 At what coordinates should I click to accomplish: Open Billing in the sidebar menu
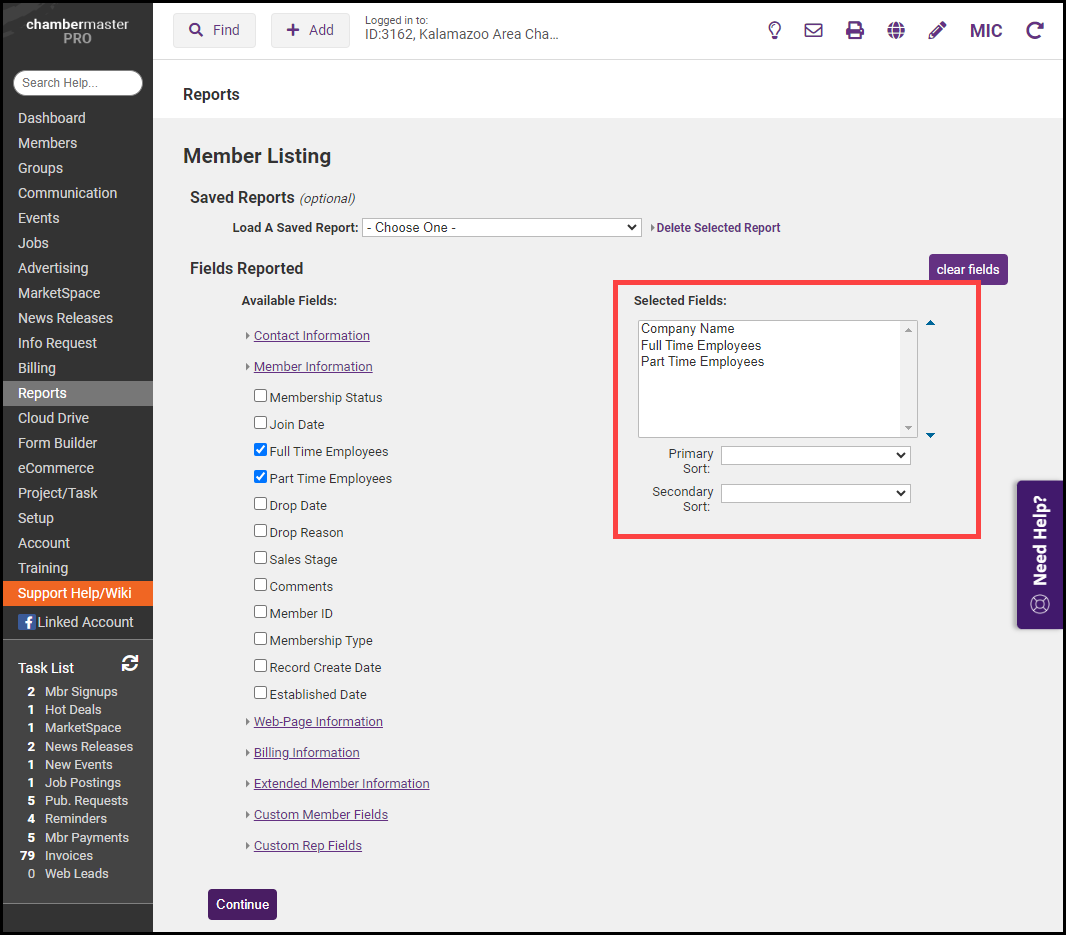tap(37, 368)
